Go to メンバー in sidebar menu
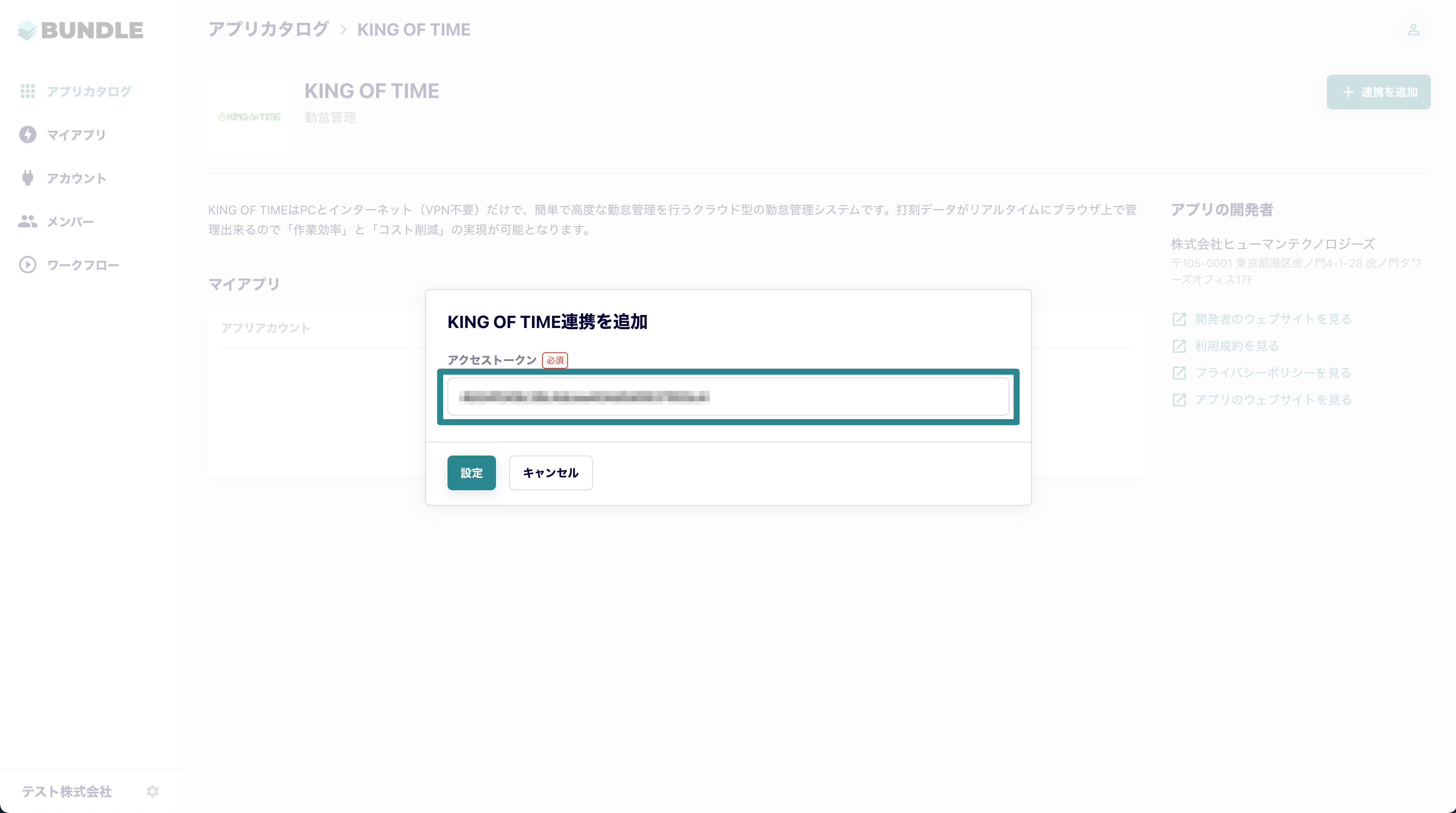1456x813 pixels. tap(70, 222)
